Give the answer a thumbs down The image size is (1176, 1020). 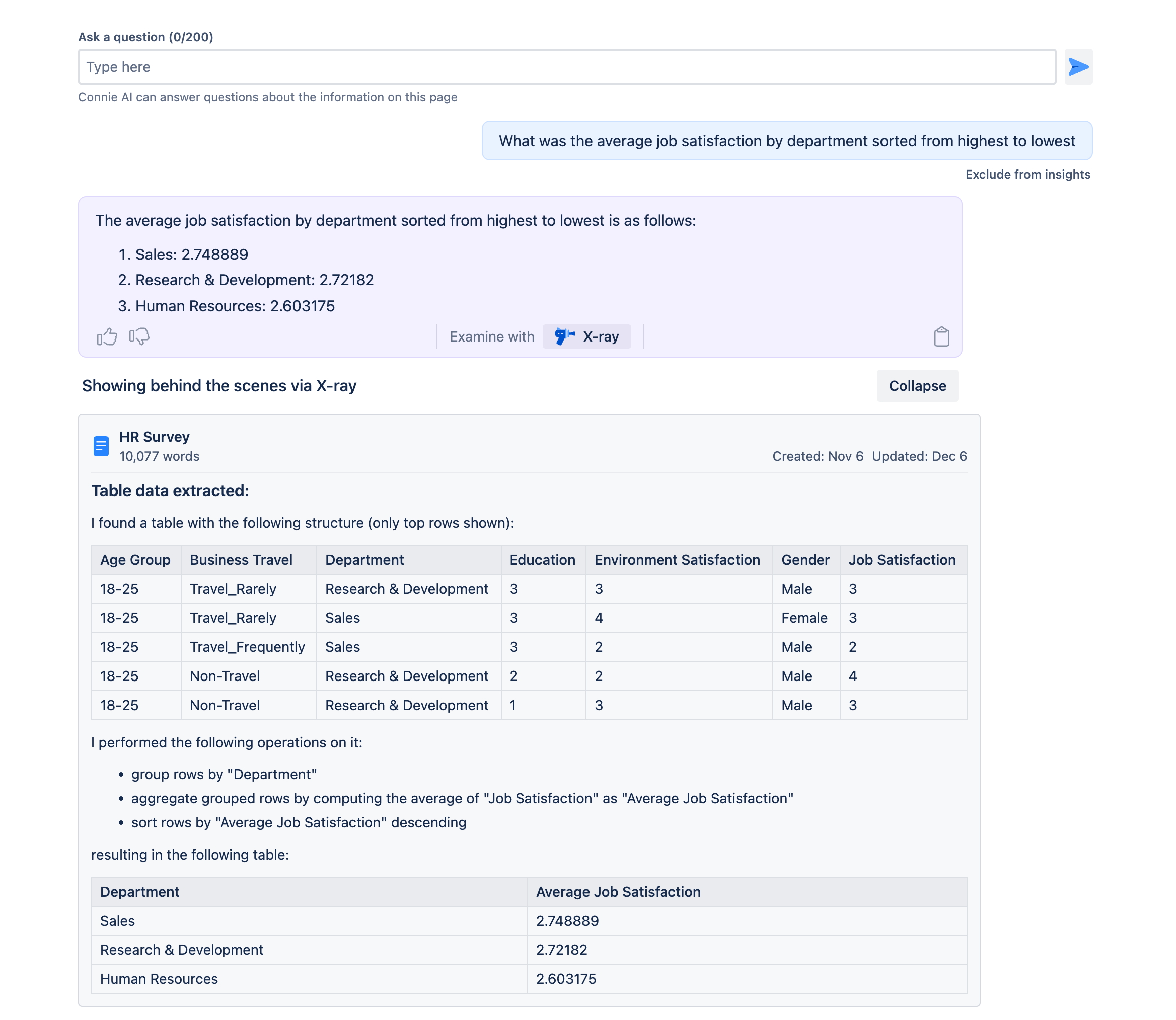[139, 336]
